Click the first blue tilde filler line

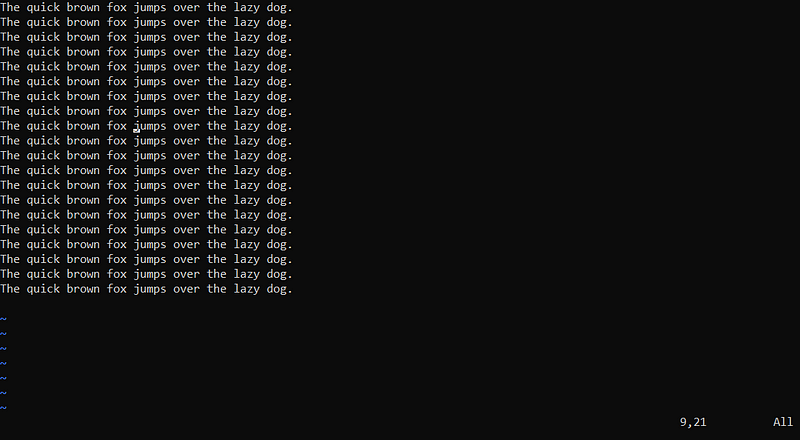pyautogui.click(x=3, y=319)
